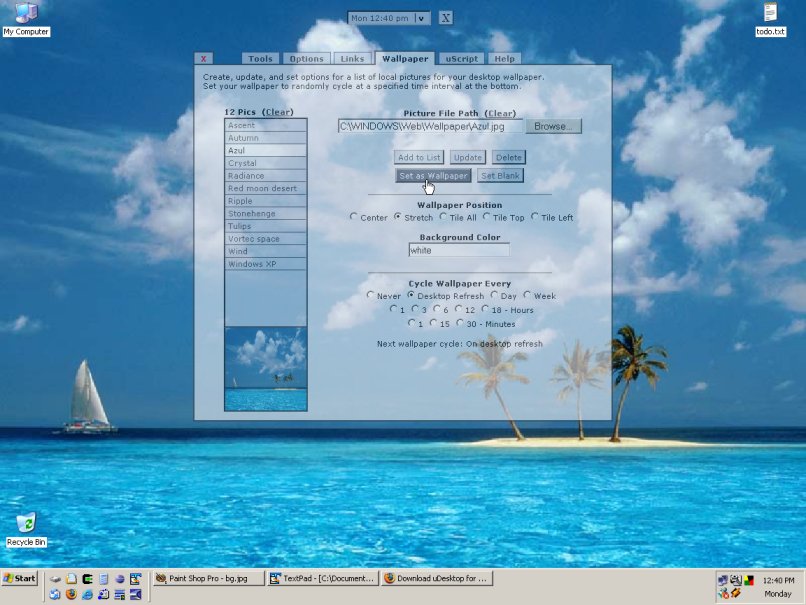Close the uDesktop panel with red X
This screenshot has height=605, width=806.
(204, 59)
